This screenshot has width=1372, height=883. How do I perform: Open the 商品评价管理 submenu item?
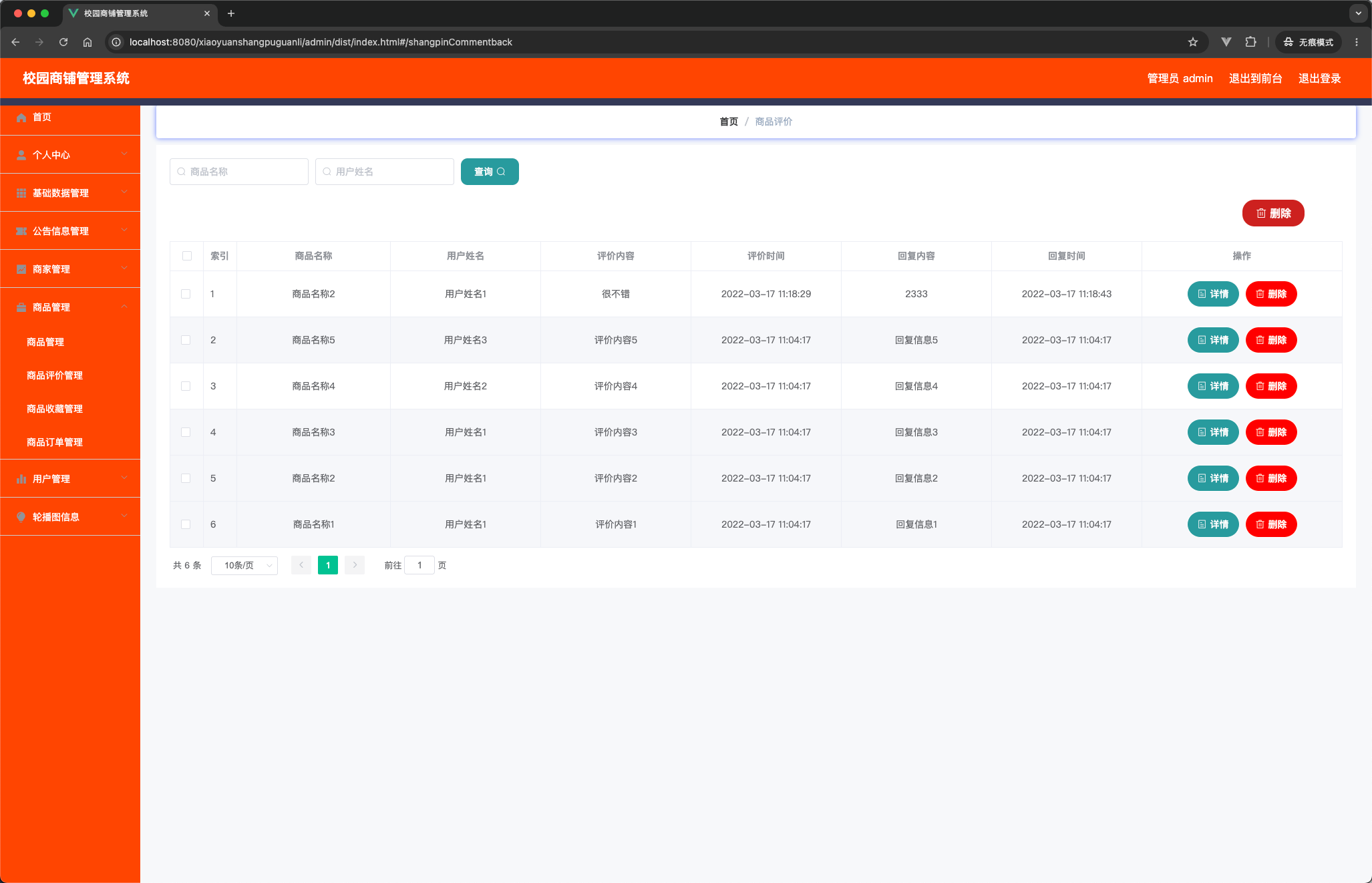coord(55,375)
